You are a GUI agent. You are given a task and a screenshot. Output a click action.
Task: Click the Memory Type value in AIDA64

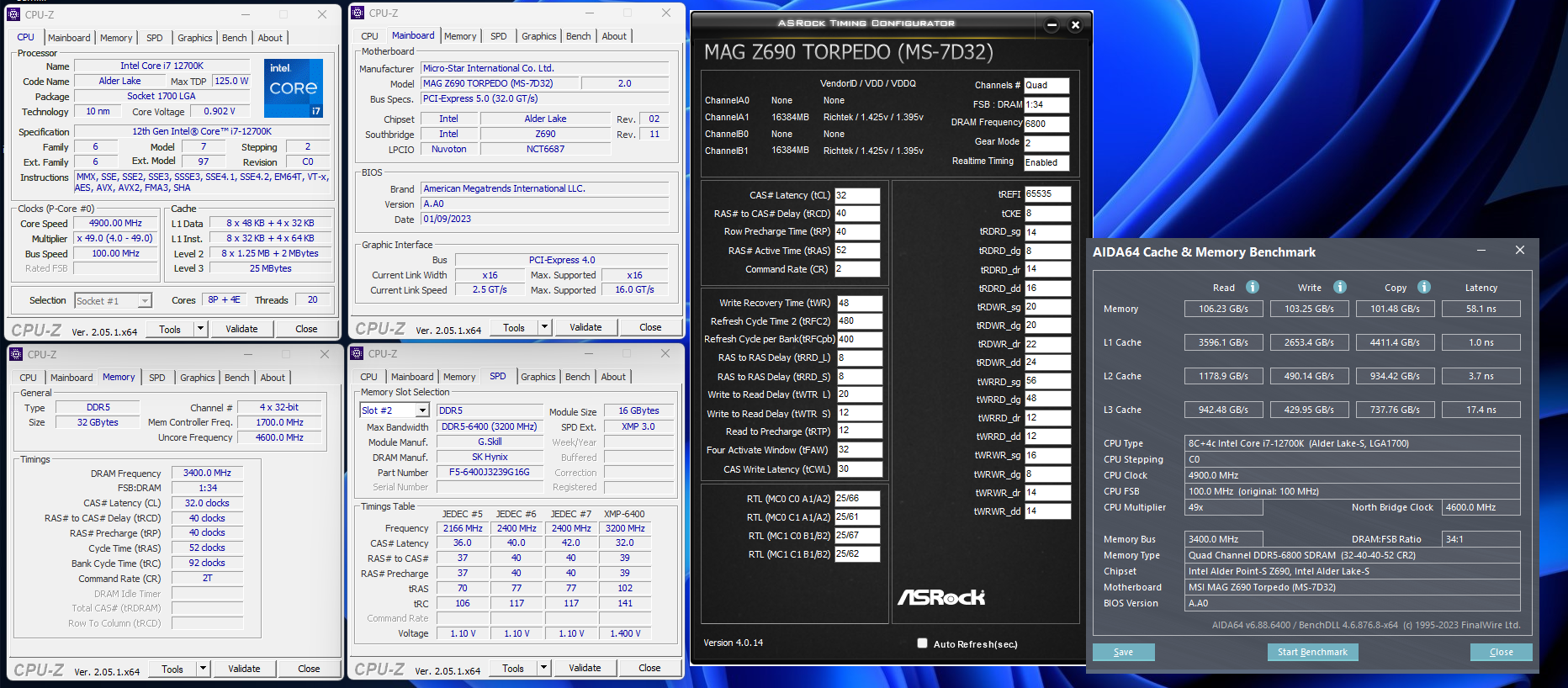coord(1353,555)
